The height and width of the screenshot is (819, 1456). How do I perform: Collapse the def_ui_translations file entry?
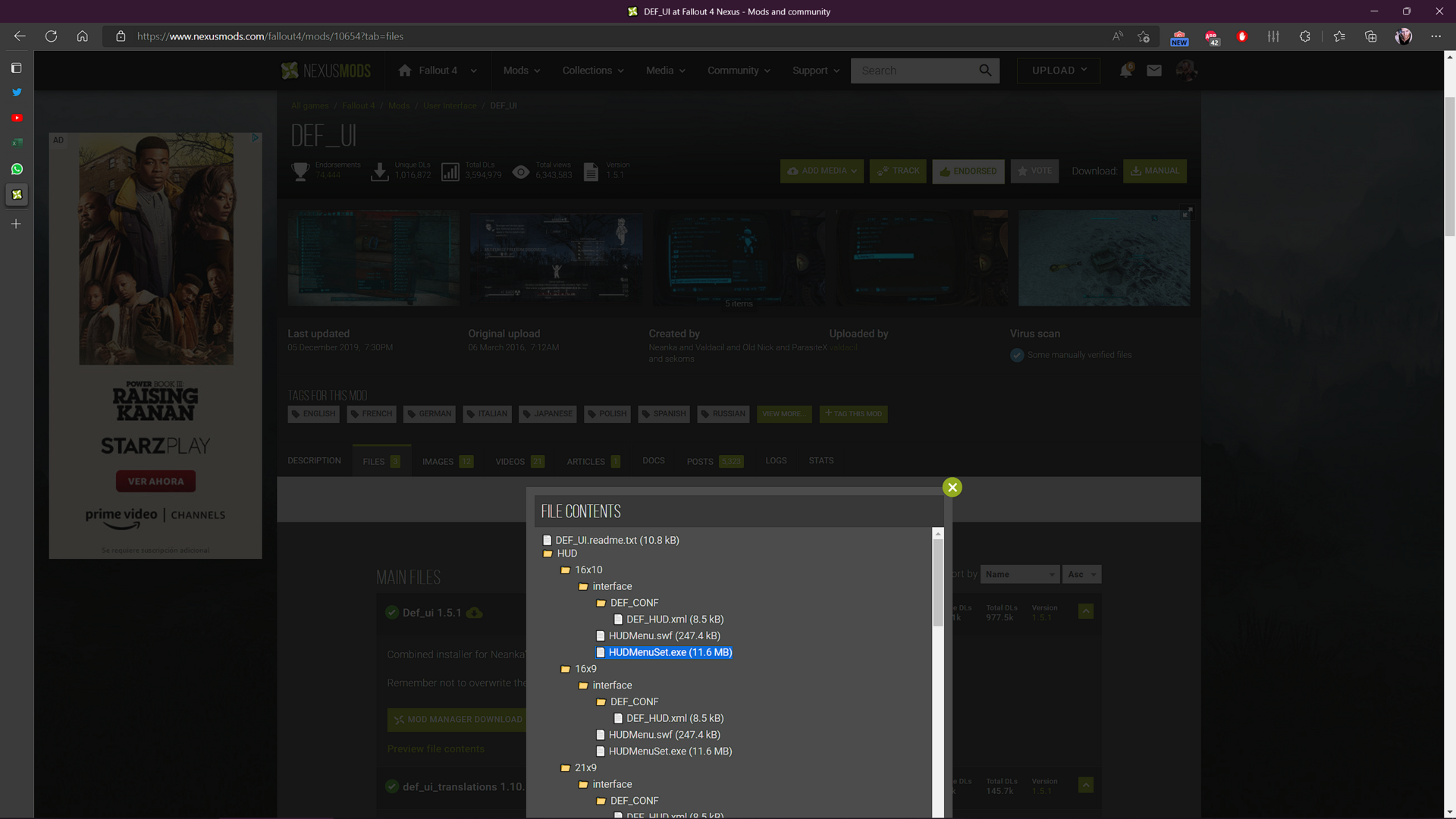pos(1086,785)
